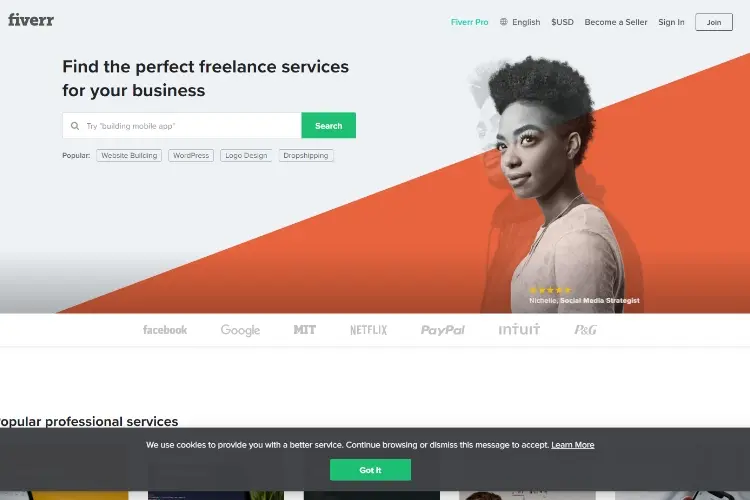Accept cookies with the Got It button

370,470
